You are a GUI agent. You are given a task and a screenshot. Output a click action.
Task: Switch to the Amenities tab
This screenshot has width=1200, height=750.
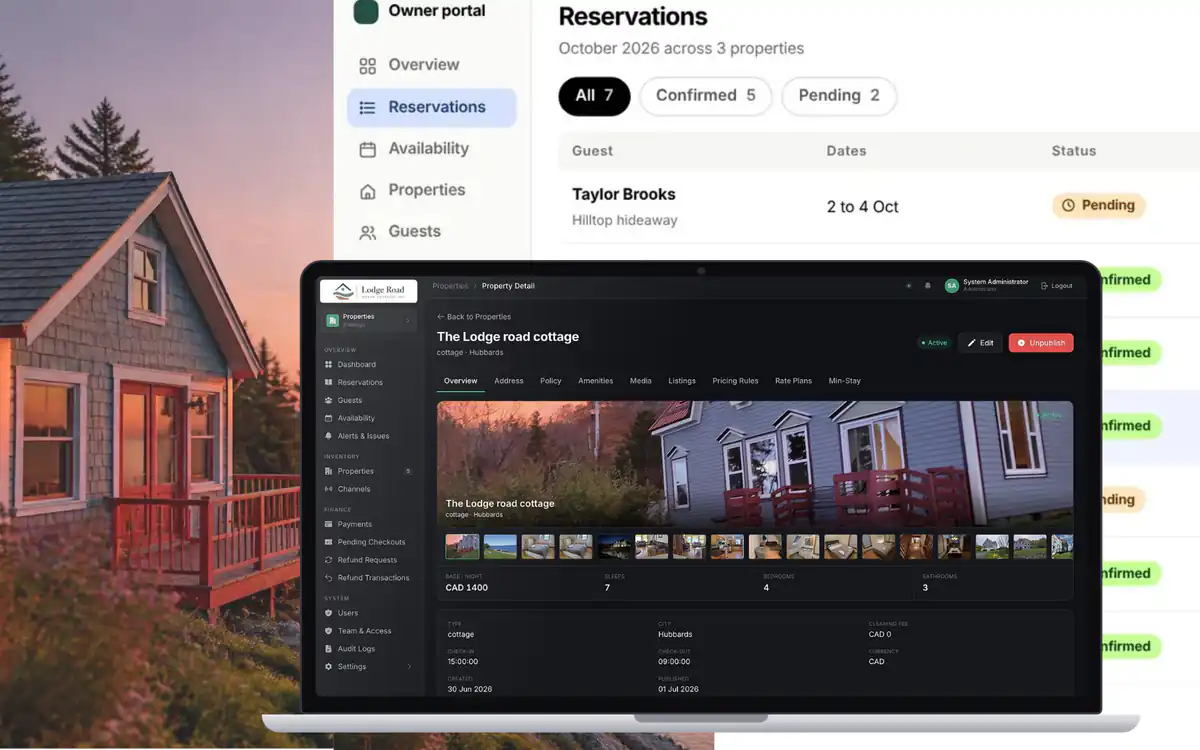click(x=596, y=381)
